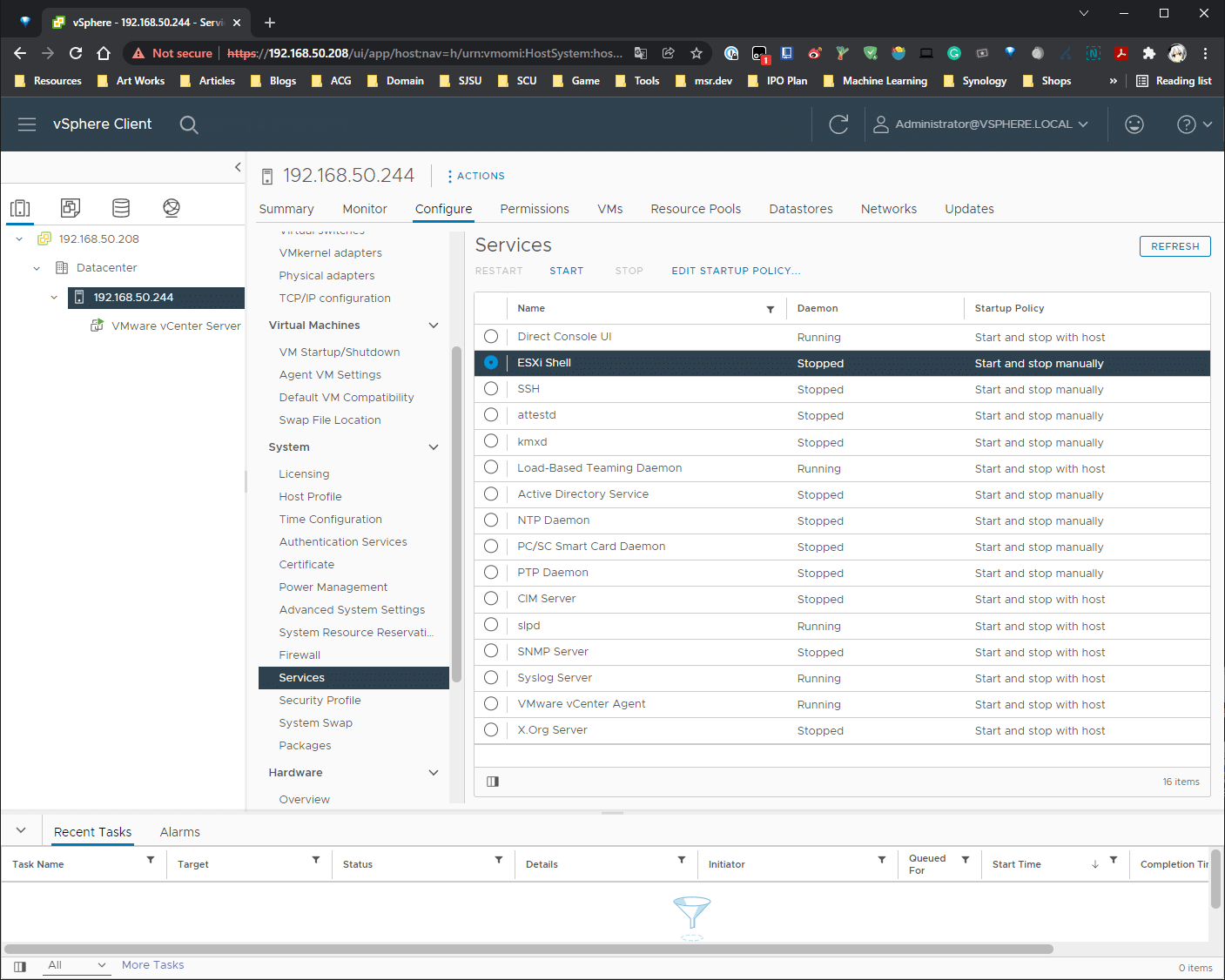The width and height of the screenshot is (1225, 980).
Task: Open the Datastores tab
Action: 800,209
